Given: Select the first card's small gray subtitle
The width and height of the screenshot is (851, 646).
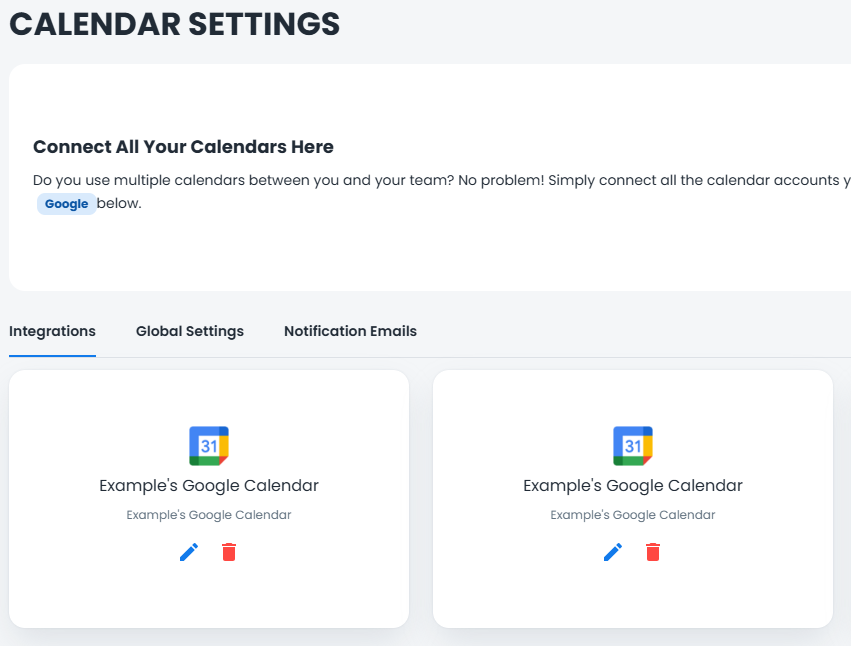Looking at the screenshot, I should [x=209, y=515].
